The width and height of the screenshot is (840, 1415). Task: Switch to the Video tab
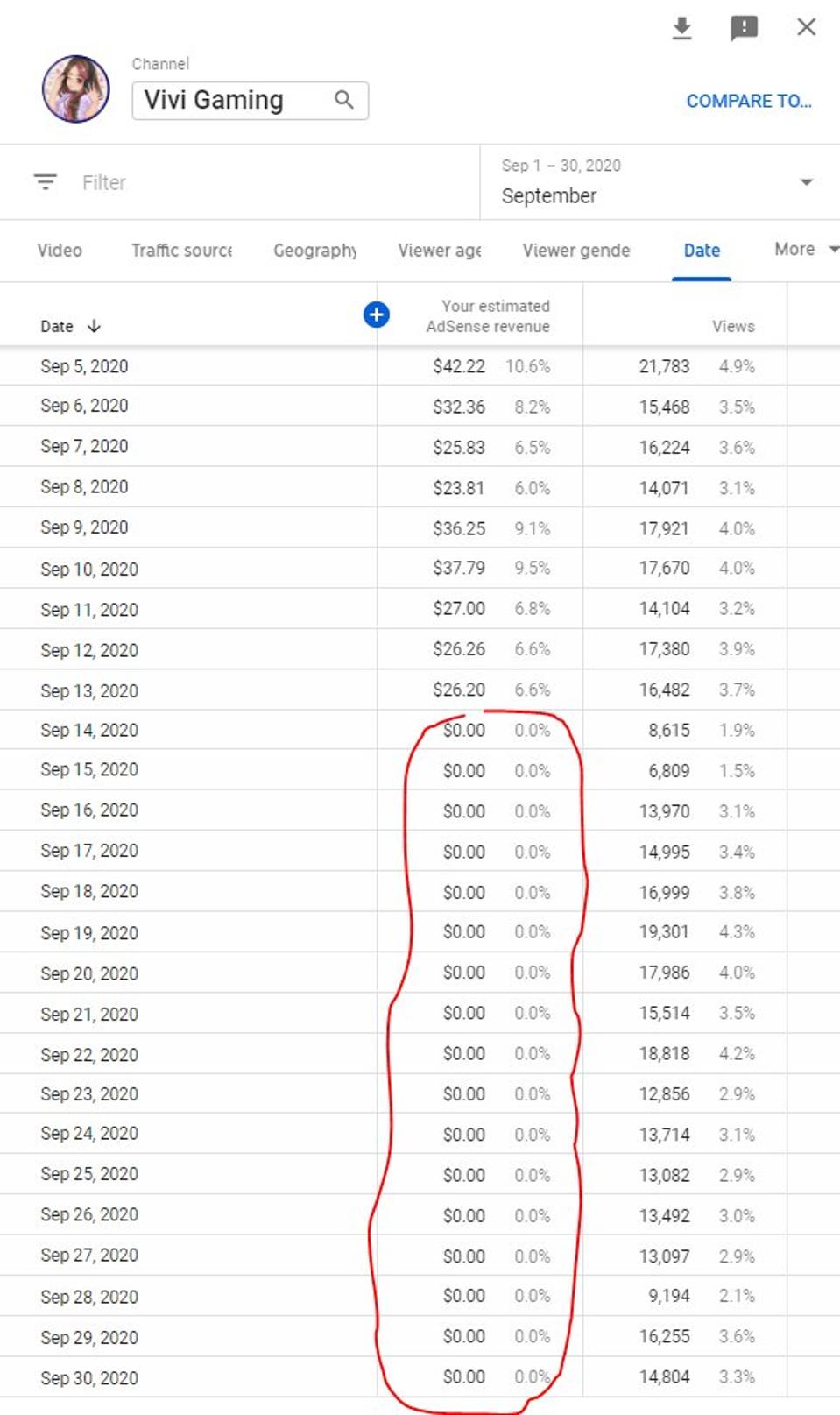(60, 251)
